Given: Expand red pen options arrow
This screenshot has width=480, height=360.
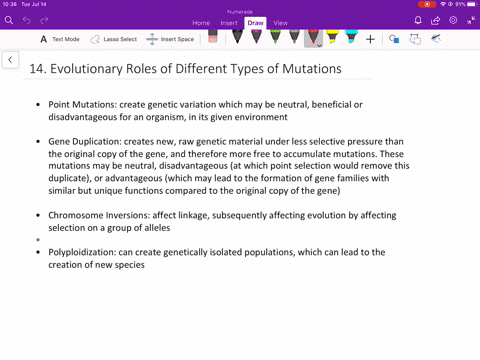Looking at the screenshot, I should pyautogui.click(x=319, y=45).
